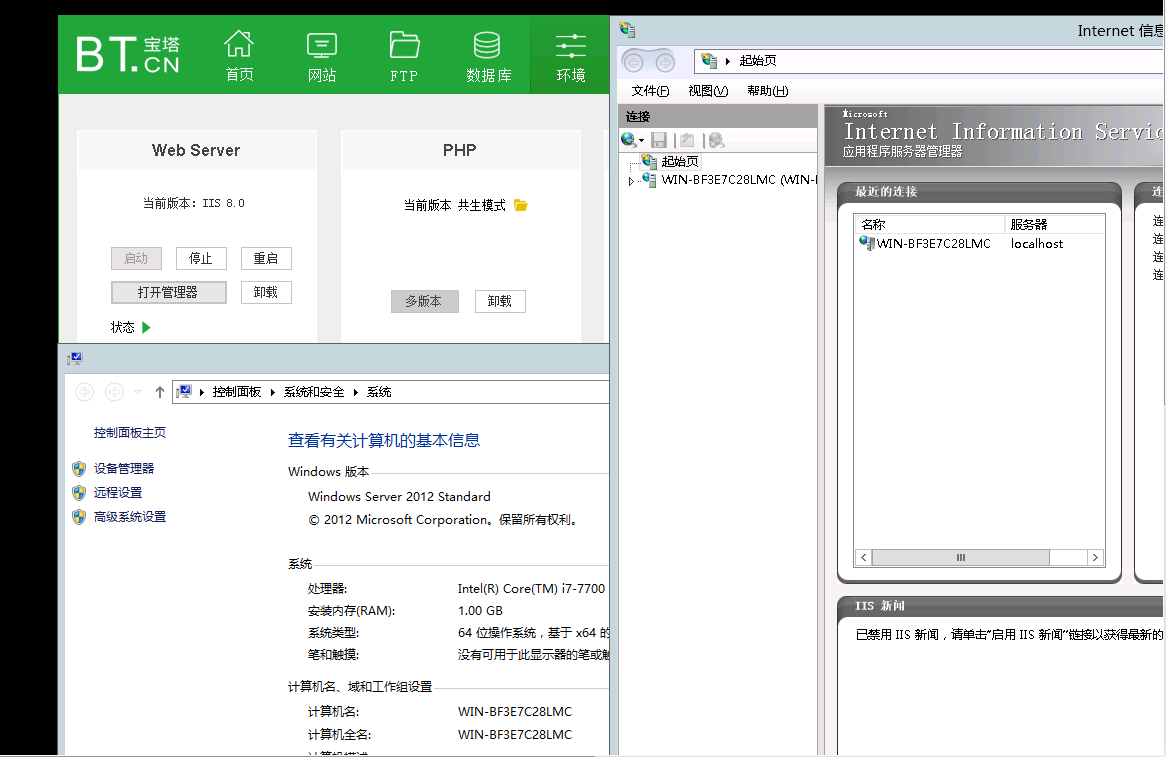Click the System window title icon
1166x757 pixels.
coord(74,358)
